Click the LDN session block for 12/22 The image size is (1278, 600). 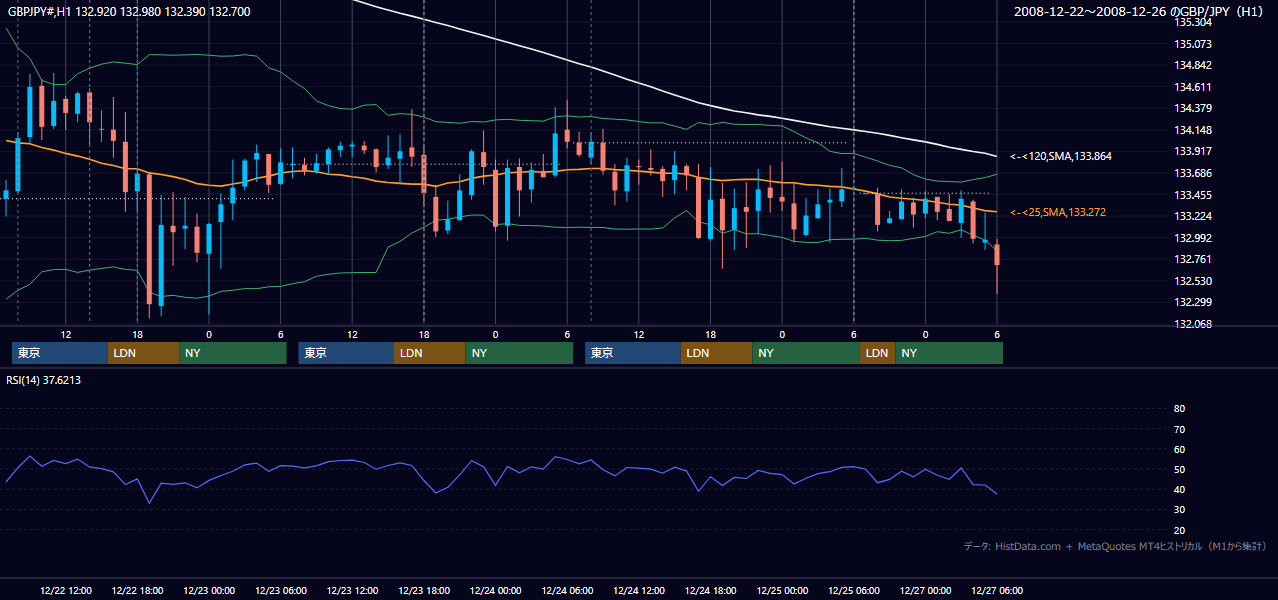(143, 353)
